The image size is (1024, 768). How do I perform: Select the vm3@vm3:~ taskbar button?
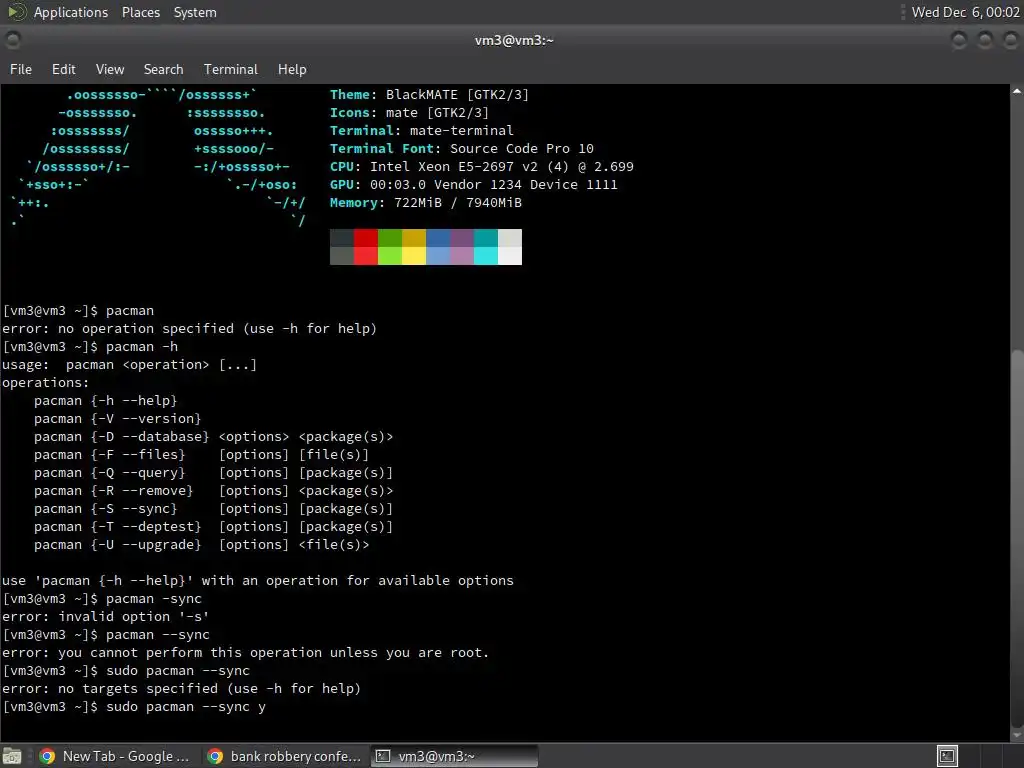(455, 756)
